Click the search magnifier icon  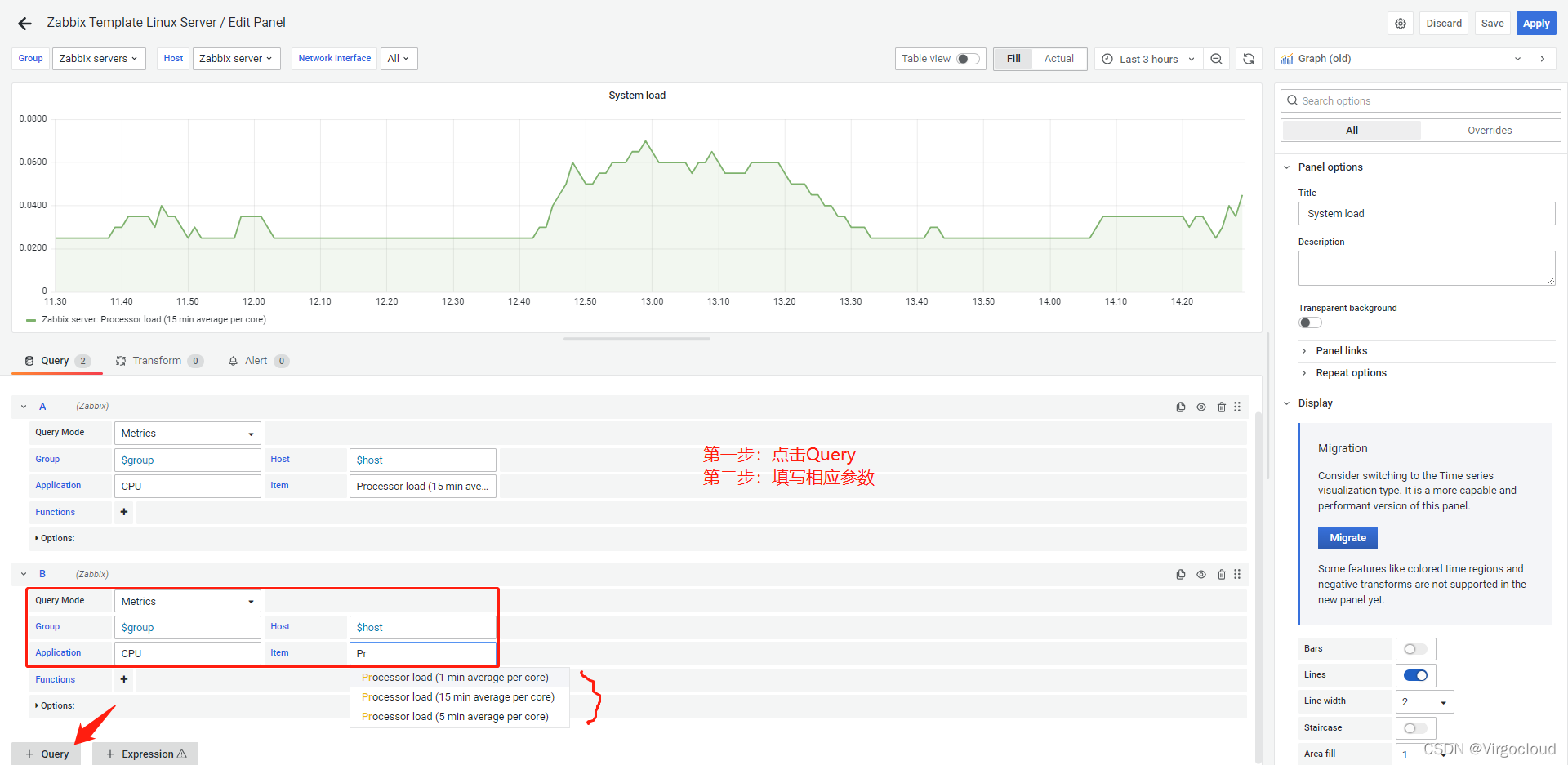point(1292,100)
